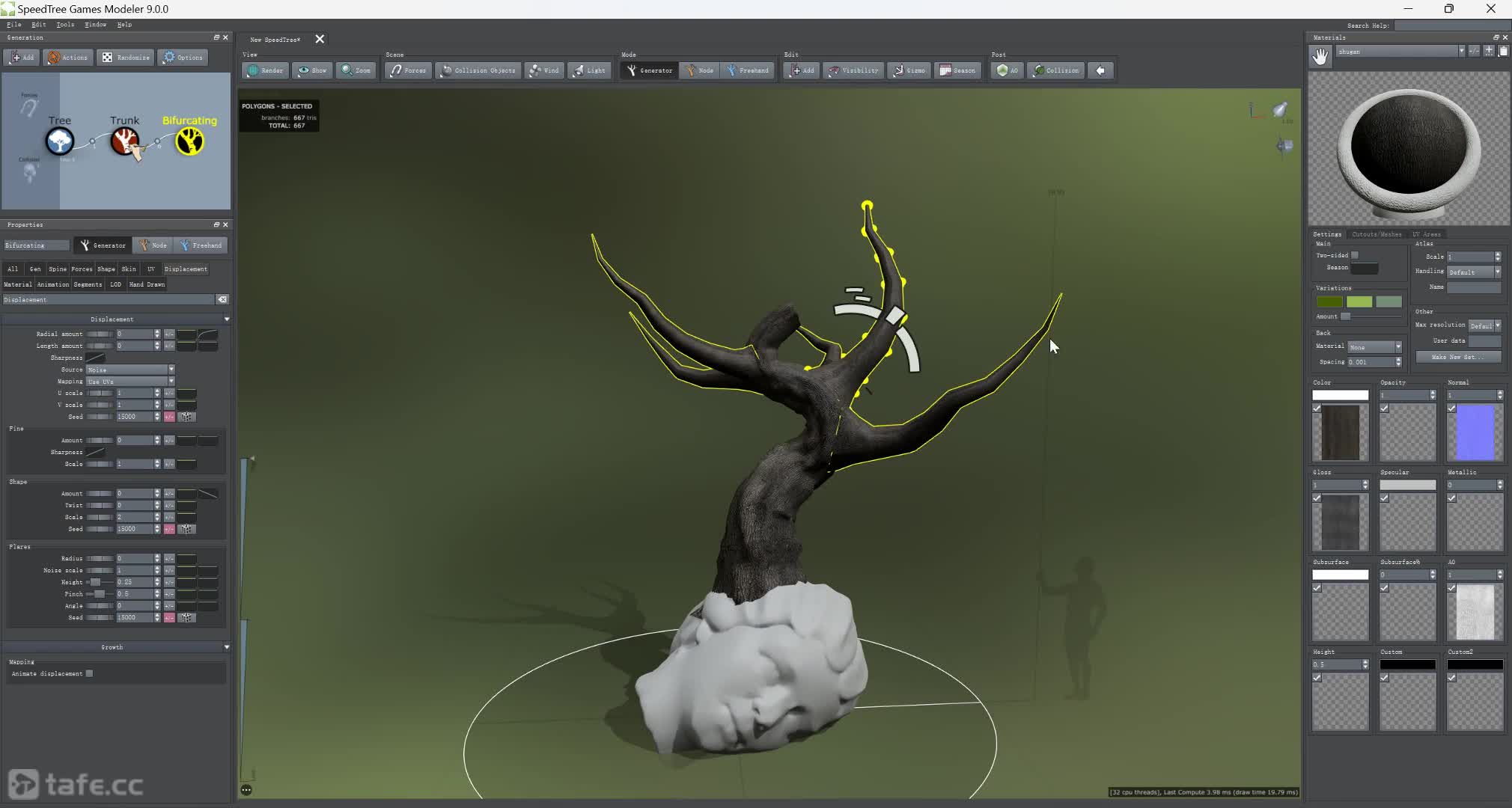The image size is (1512, 808).
Task: Click the Freehand button in Properties panel
Action: click(x=201, y=245)
